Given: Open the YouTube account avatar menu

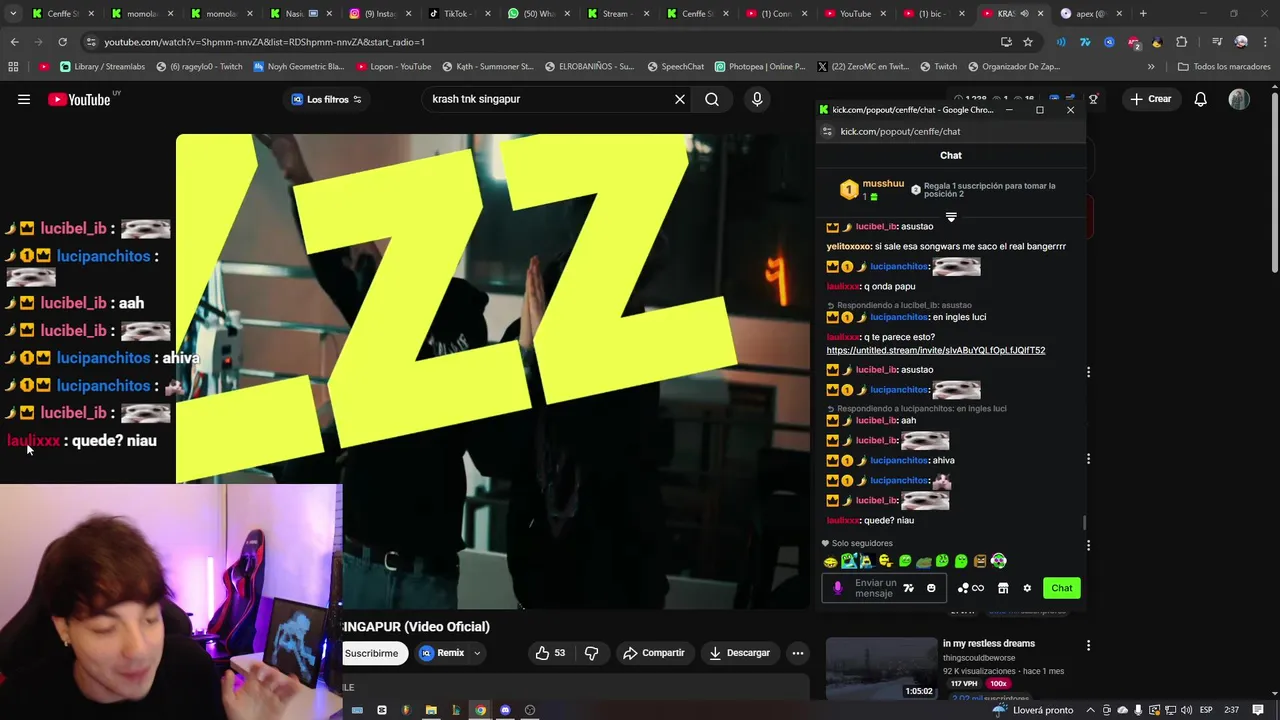Looking at the screenshot, I should click(x=1239, y=99).
